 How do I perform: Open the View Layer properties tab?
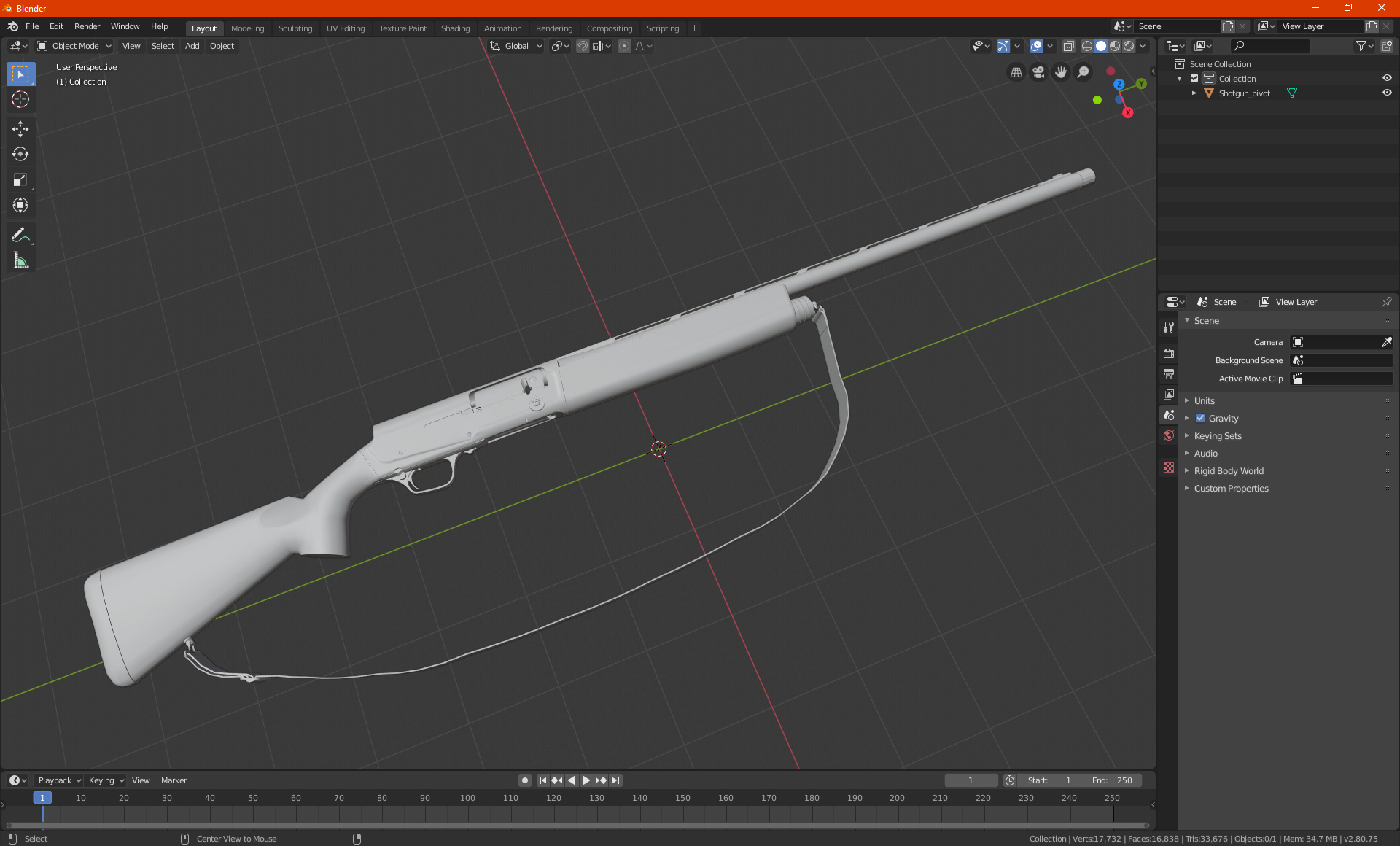[1169, 394]
